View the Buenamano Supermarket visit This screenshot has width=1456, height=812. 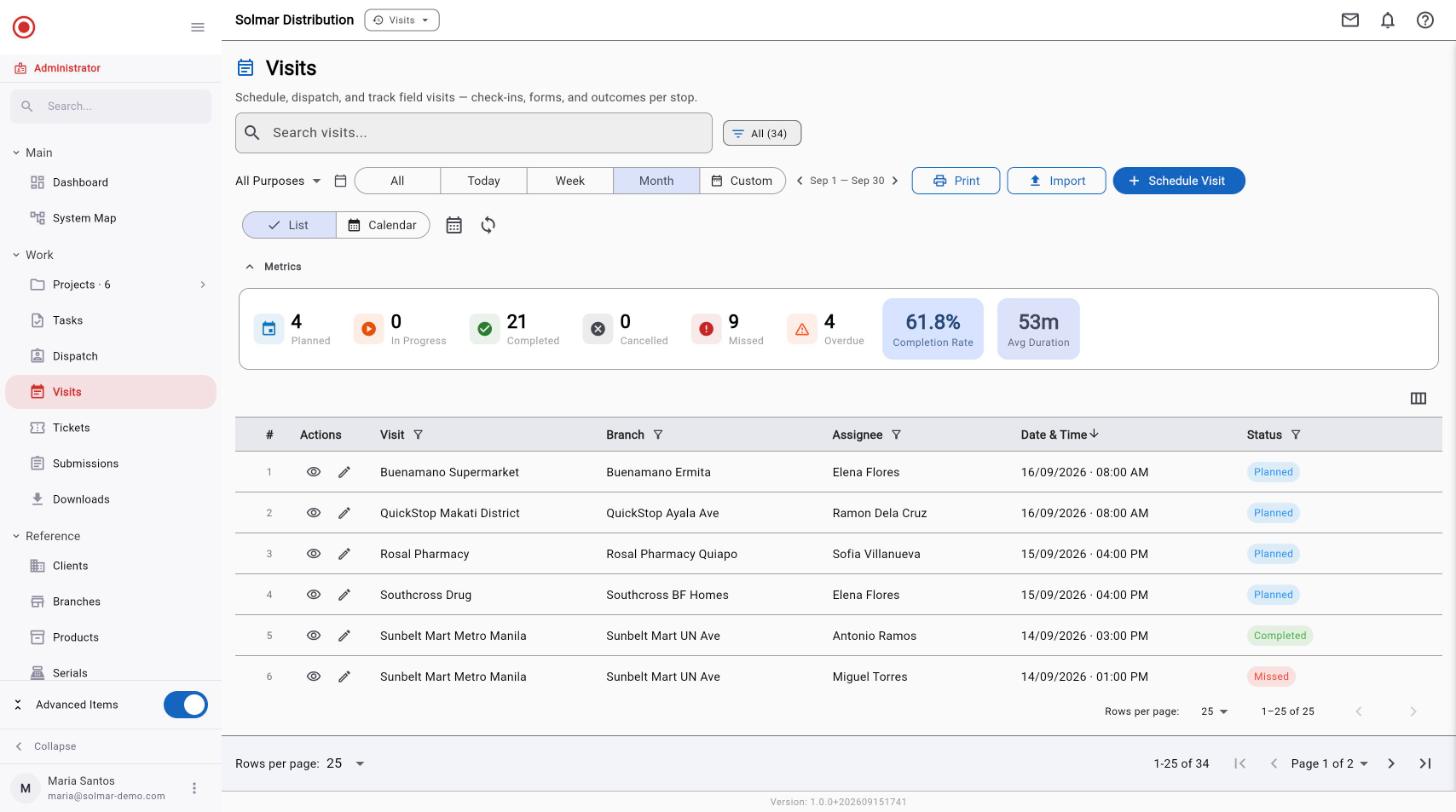tap(313, 472)
